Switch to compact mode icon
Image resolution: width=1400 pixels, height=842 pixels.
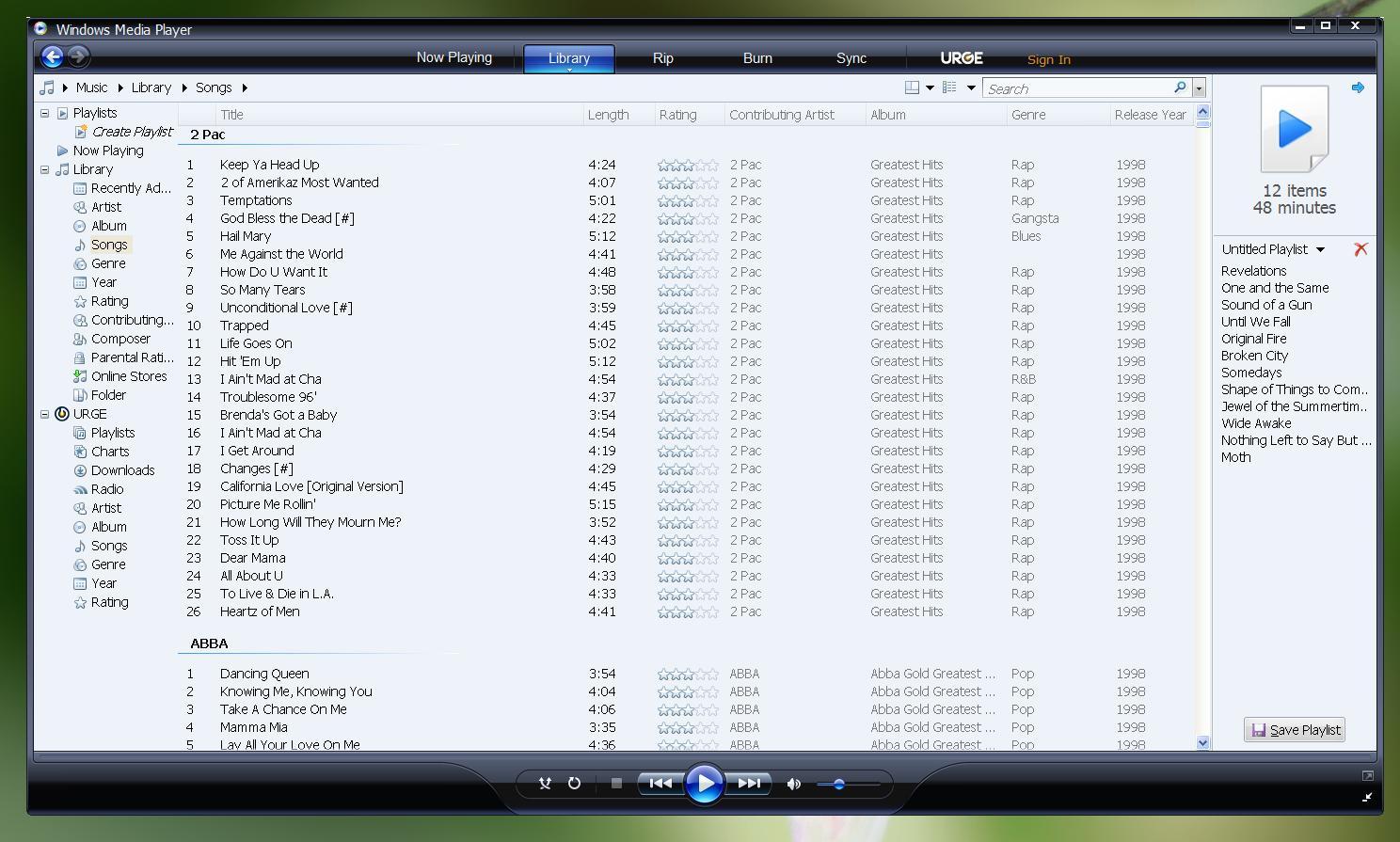click(1367, 797)
